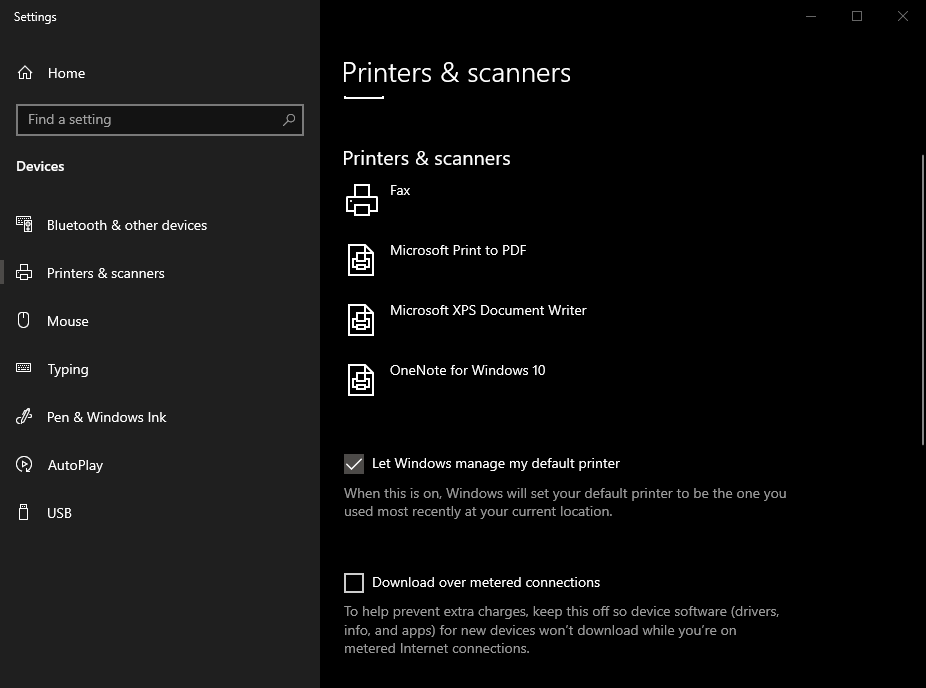This screenshot has height=688, width=926.
Task: Click the Bluetooth & other devices icon
Action: tap(25, 225)
